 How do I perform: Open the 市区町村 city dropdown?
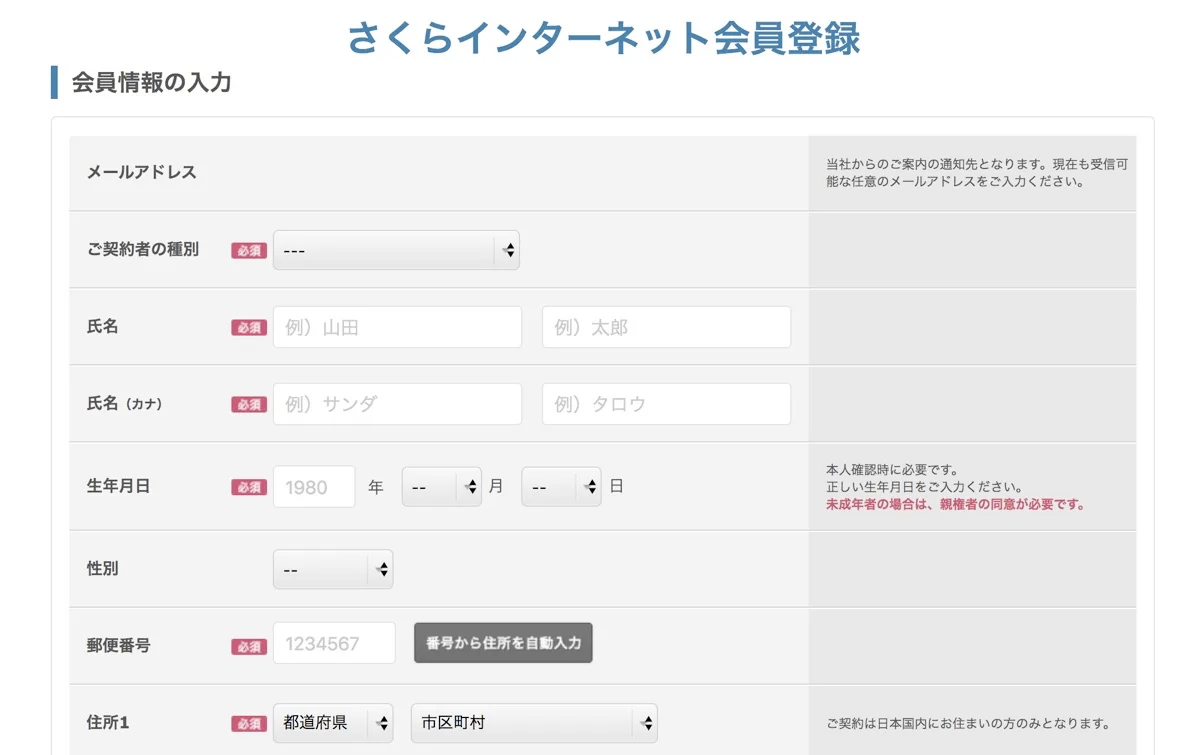click(534, 723)
